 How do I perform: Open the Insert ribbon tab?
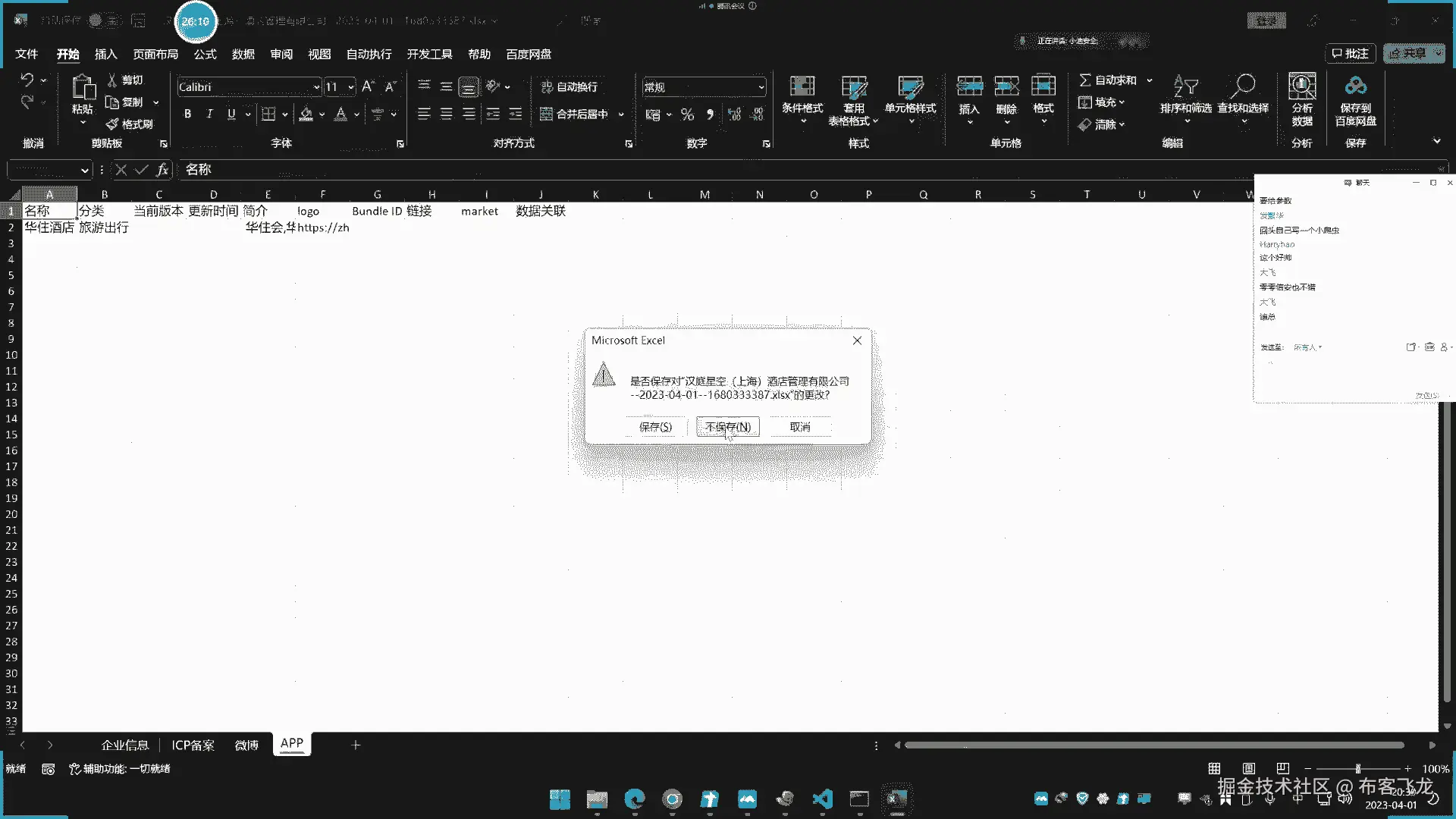tap(105, 55)
